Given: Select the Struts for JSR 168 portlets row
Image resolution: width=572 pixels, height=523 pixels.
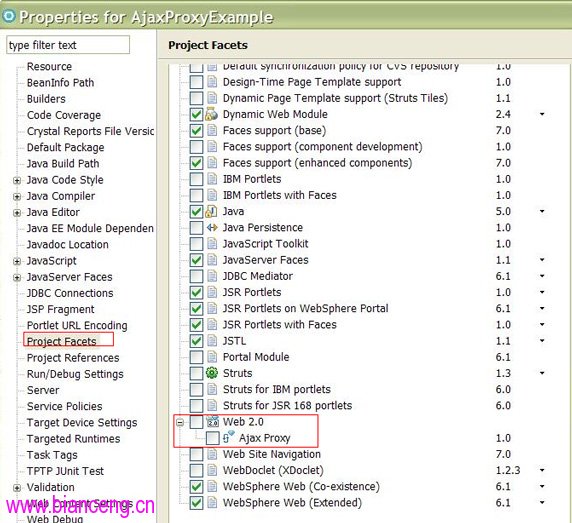Looking at the screenshot, I should pos(287,405).
